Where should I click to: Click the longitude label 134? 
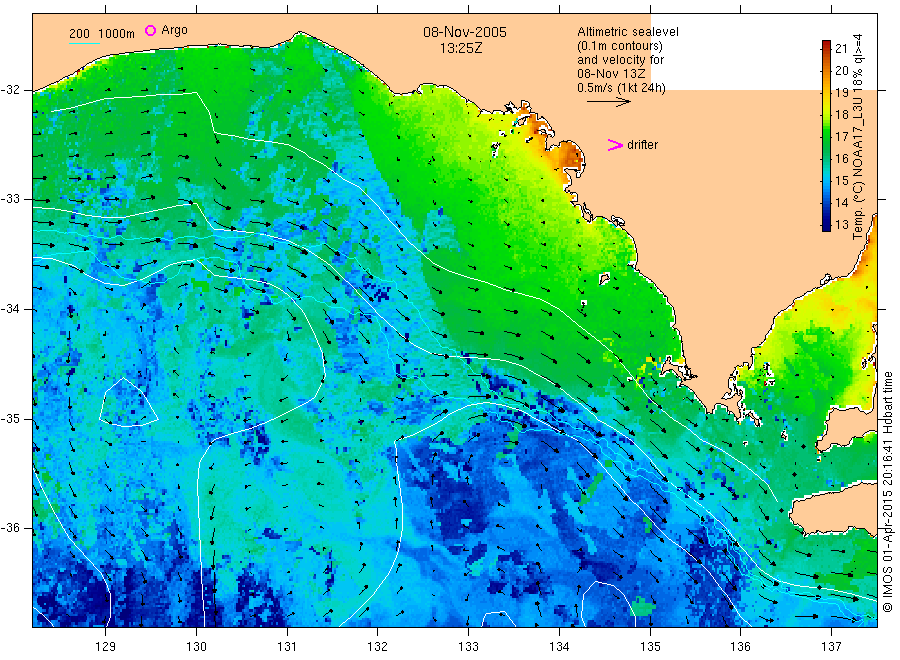coord(559,647)
